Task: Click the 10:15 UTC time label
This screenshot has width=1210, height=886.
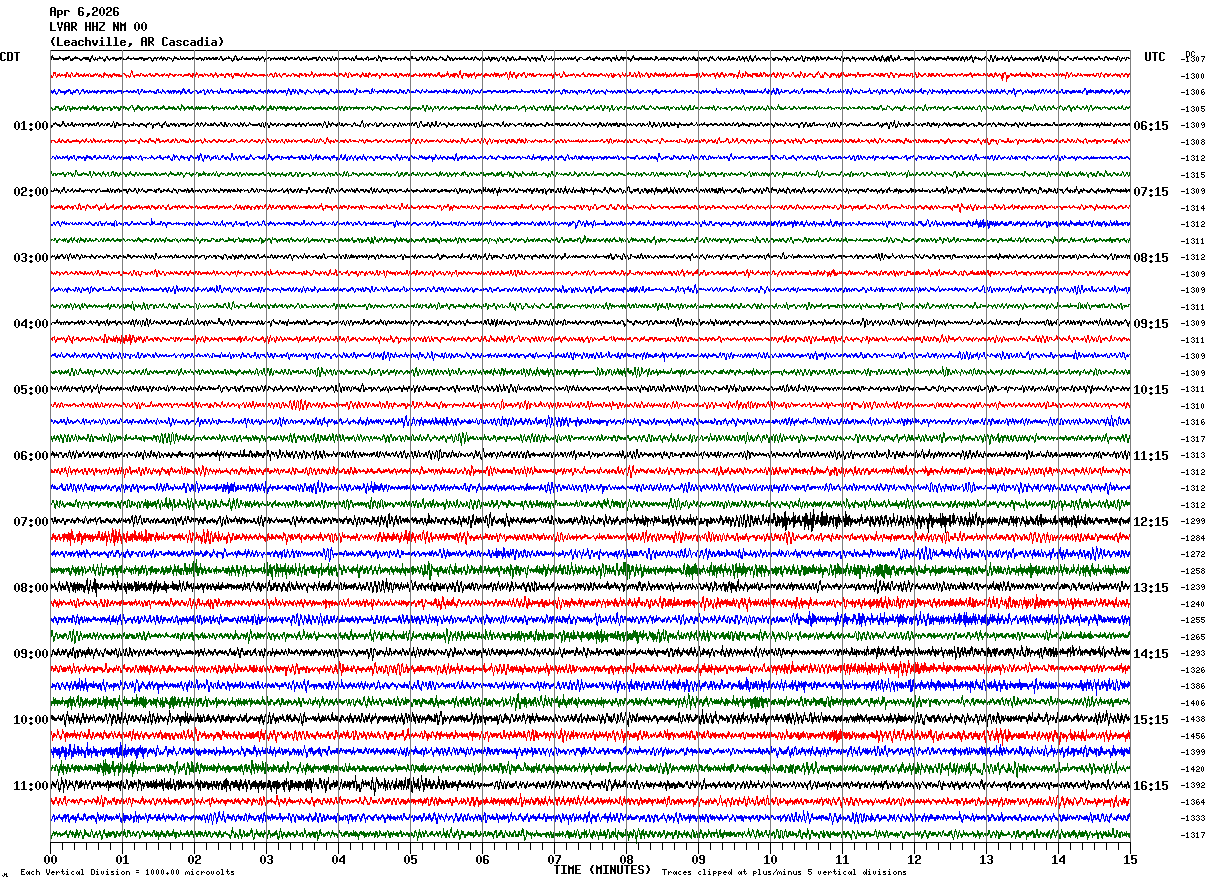Action: tap(1151, 390)
